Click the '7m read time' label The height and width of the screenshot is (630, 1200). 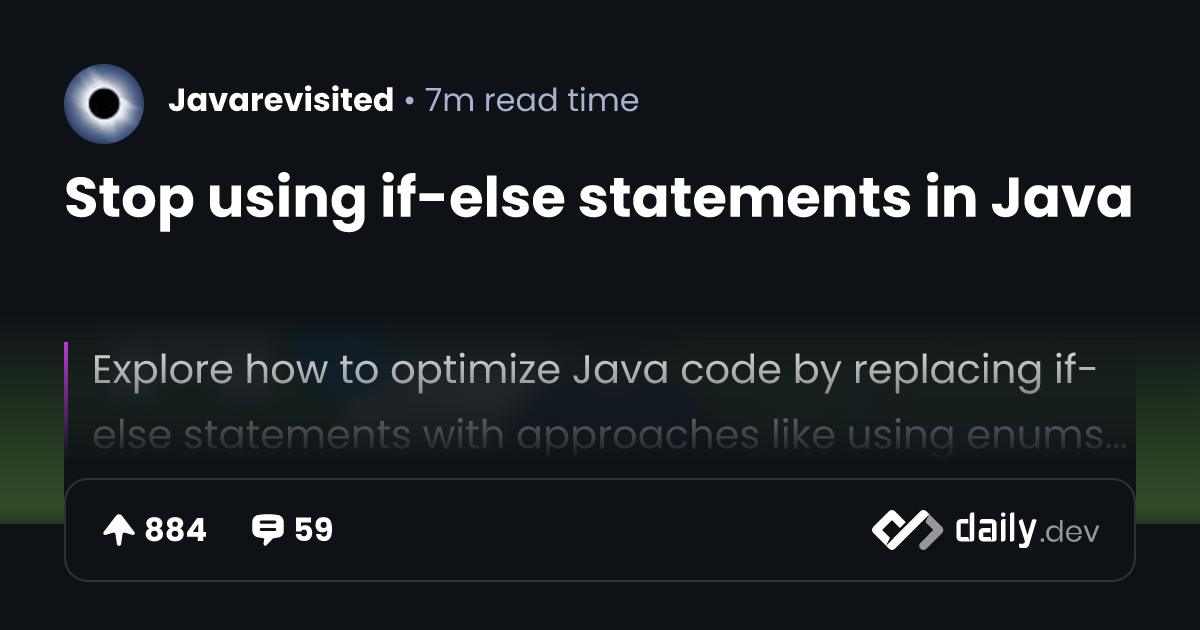[532, 100]
